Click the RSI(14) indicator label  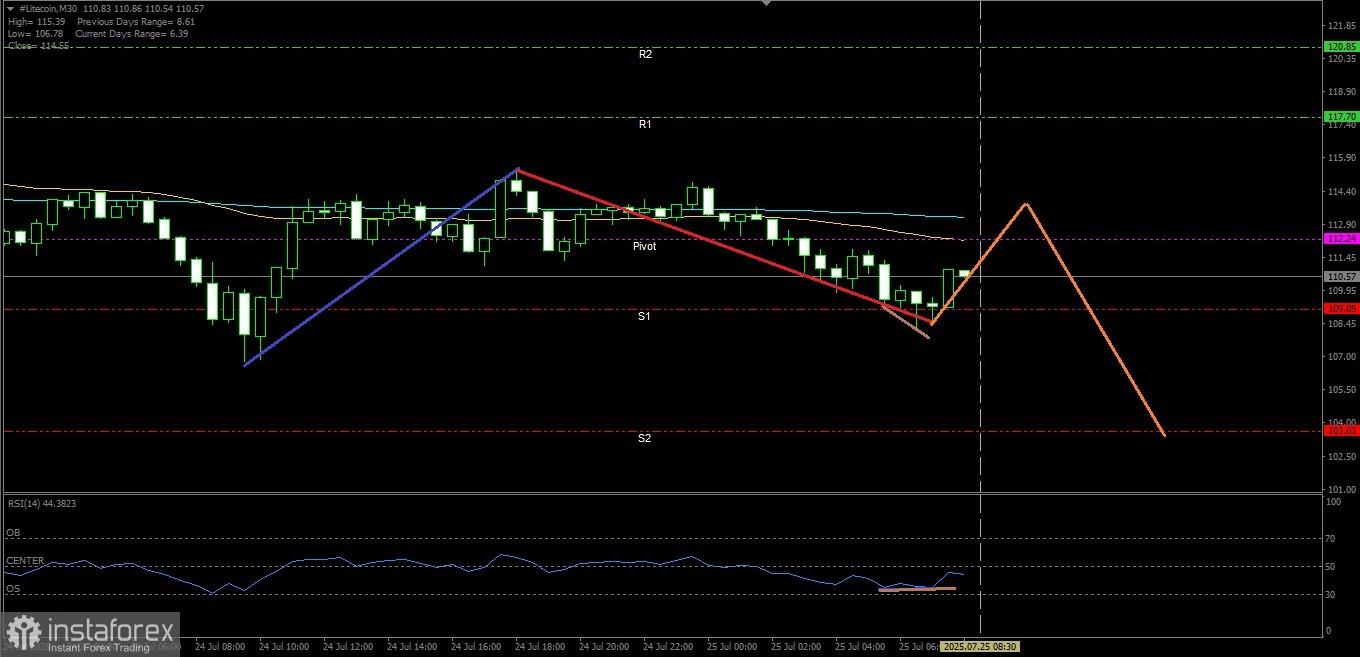(x=41, y=503)
